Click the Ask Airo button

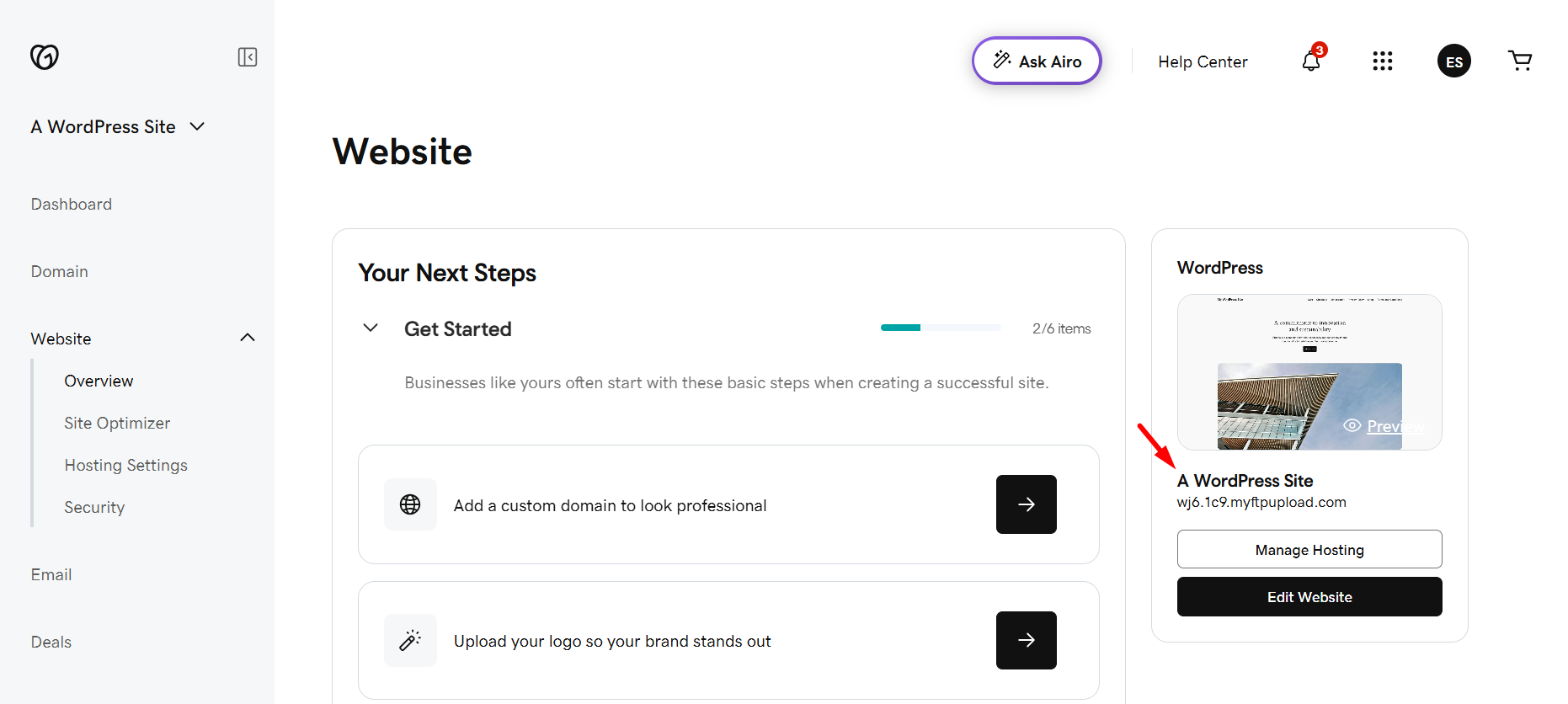click(1037, 61)
